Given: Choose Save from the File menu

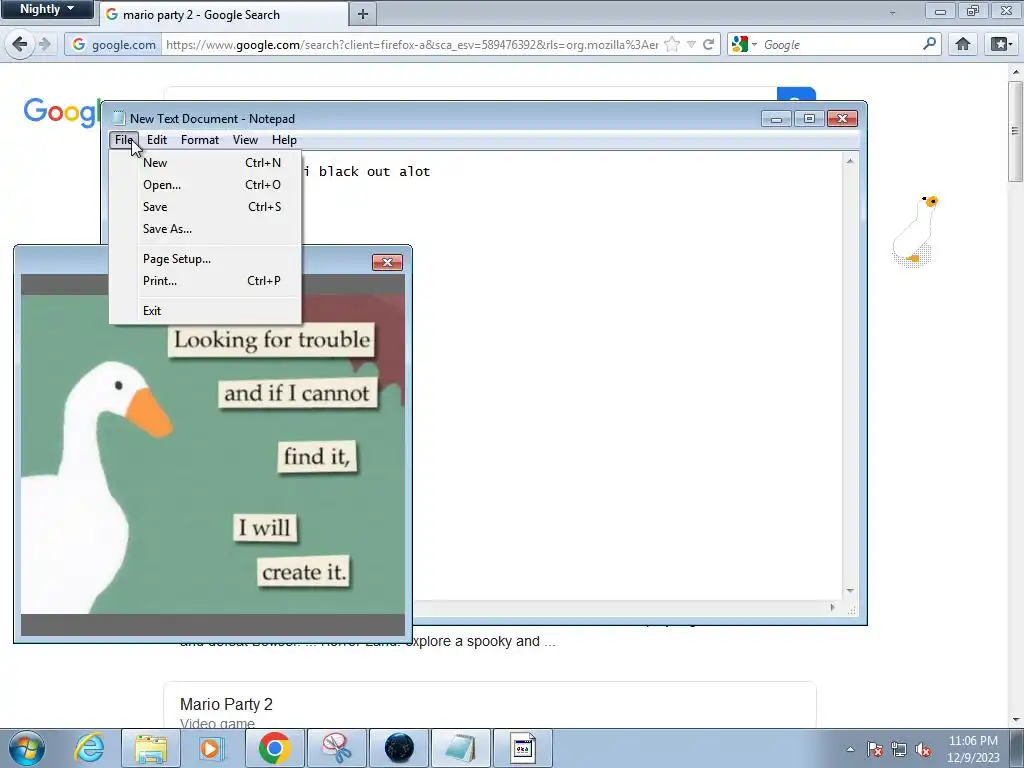Looking at the screenshot, I should point(205,207).
